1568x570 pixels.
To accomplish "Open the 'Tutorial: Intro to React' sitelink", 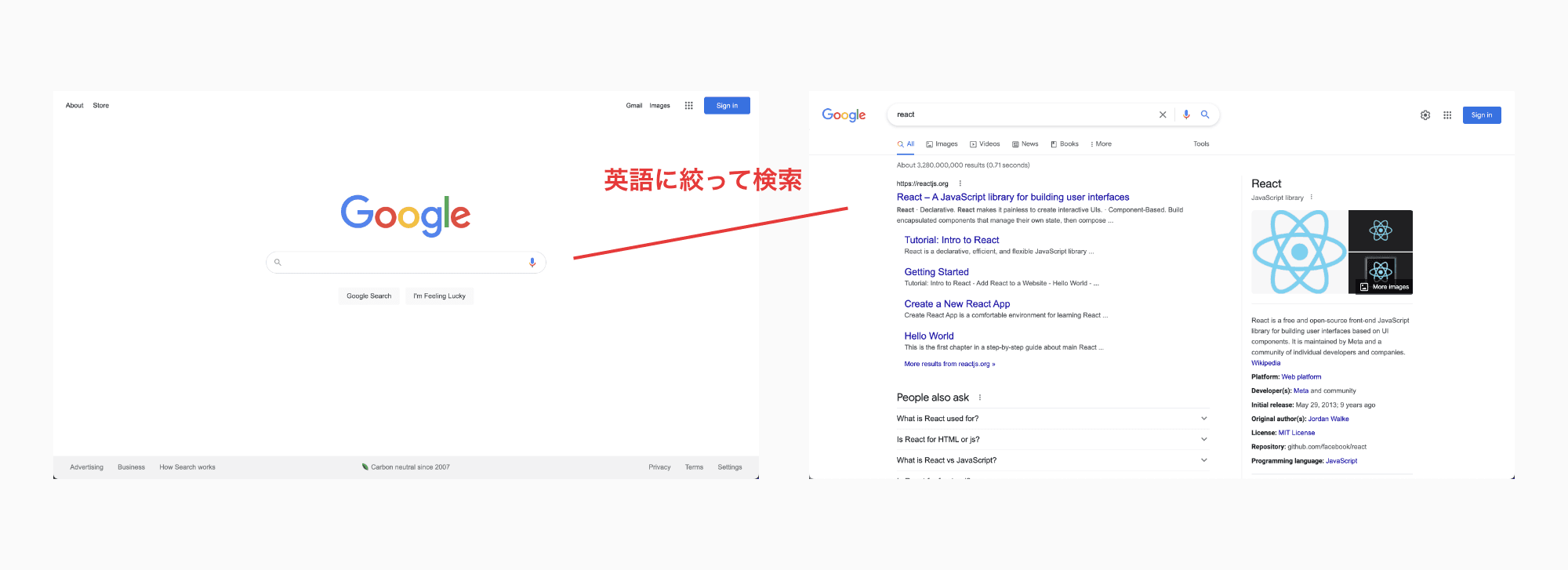I will [x=952, y=240].
